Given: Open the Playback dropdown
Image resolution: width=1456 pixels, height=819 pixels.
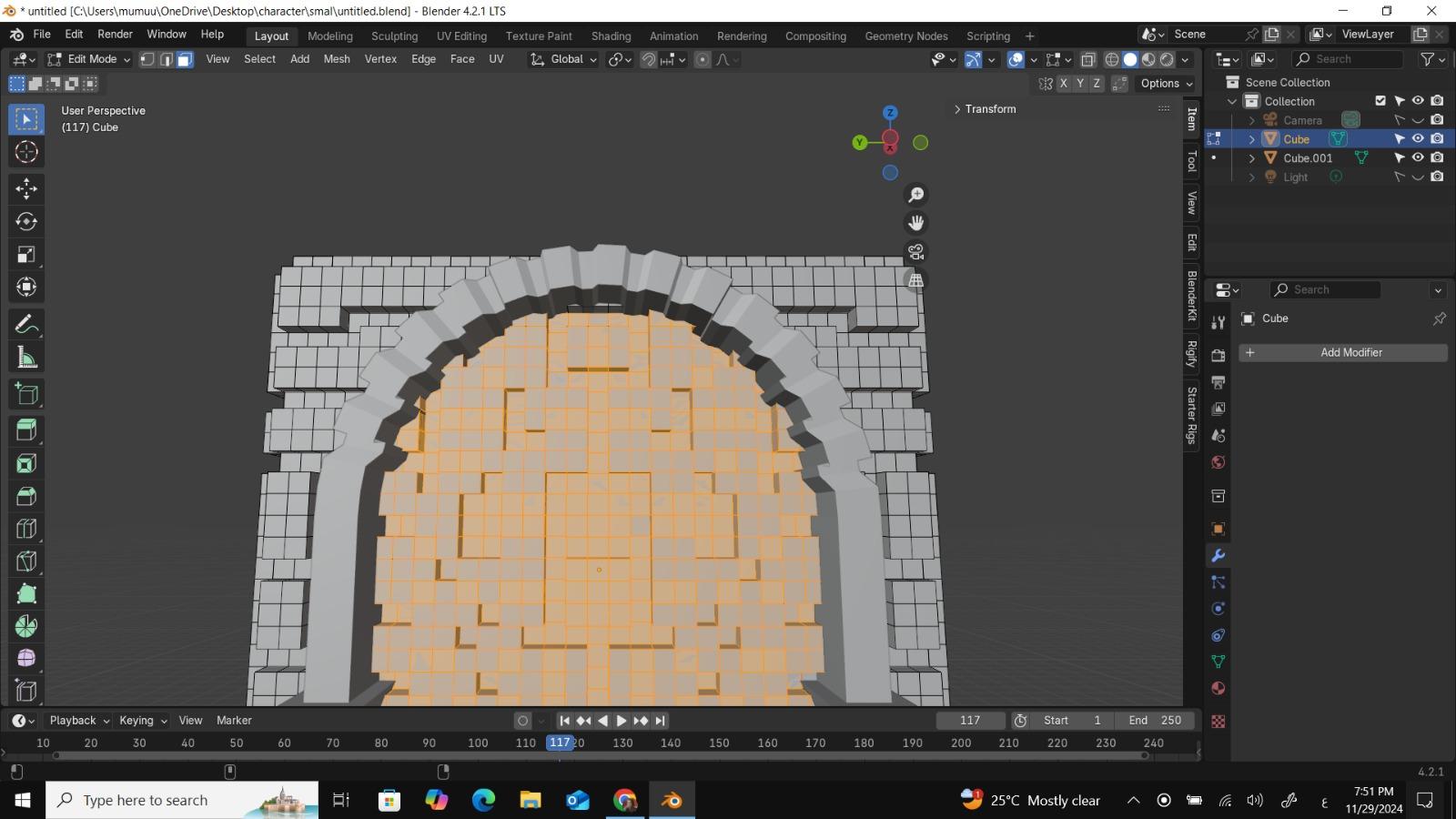Looking at the screenshot, I should [x=79, y=720].
